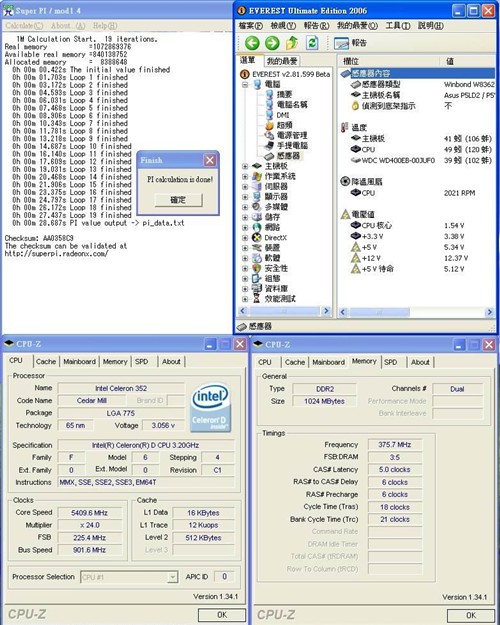Expand the 主機板 tree node
This screenshot has height=625, width=500.
[x=245, y=166]
